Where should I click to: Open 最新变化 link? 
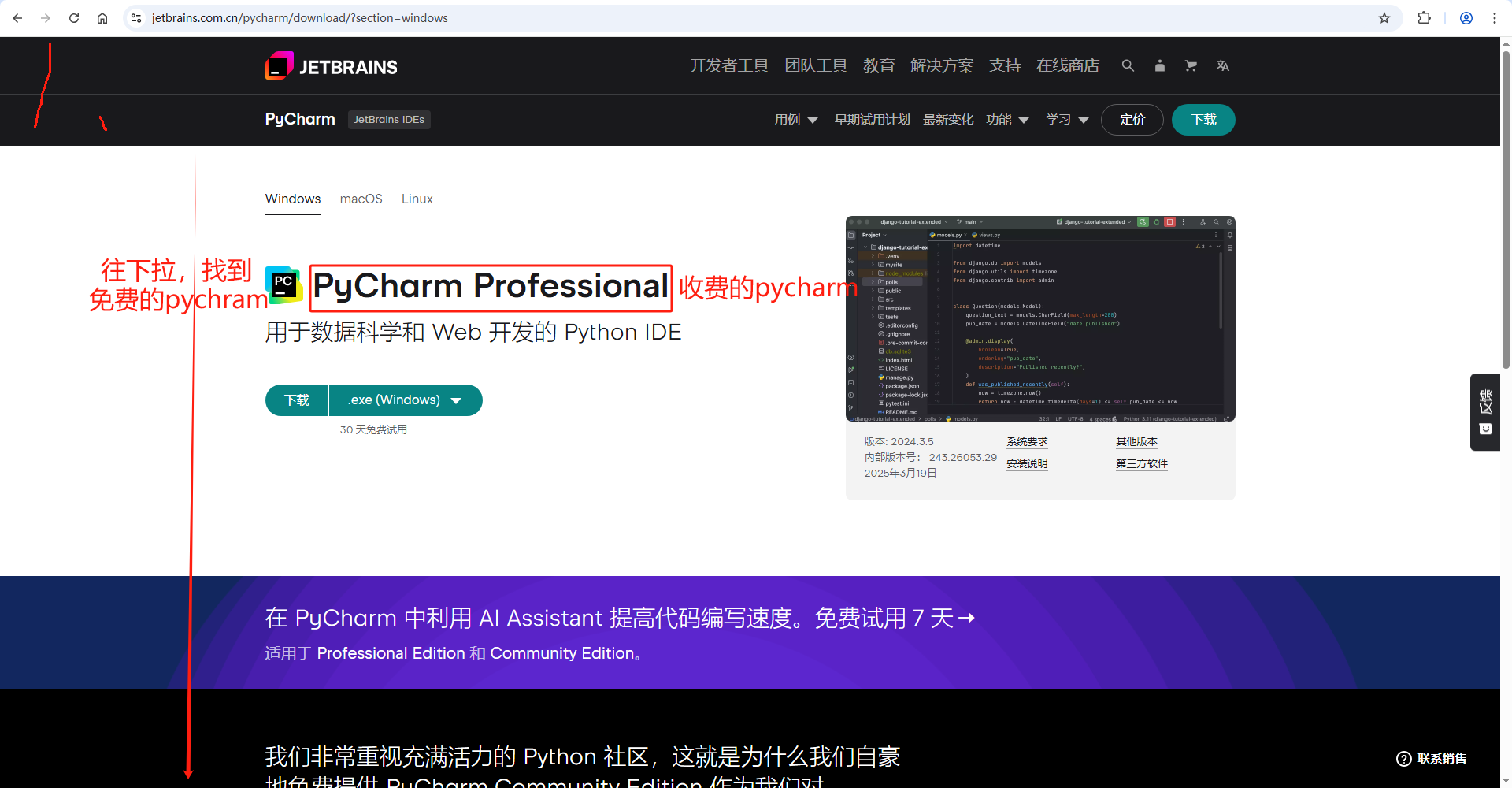pyautogui.click(x=948, y=120)
